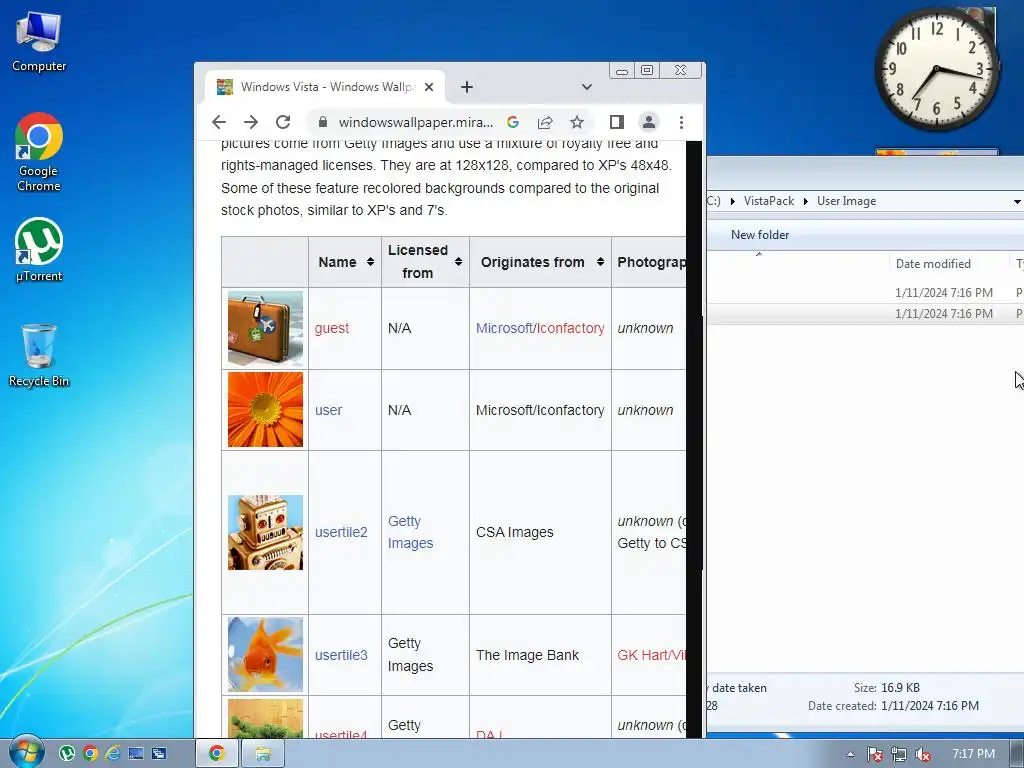Open the Recycle Bin desktop icon
Viewport: 1024px width, 768px height.
(x=39, y=356)
